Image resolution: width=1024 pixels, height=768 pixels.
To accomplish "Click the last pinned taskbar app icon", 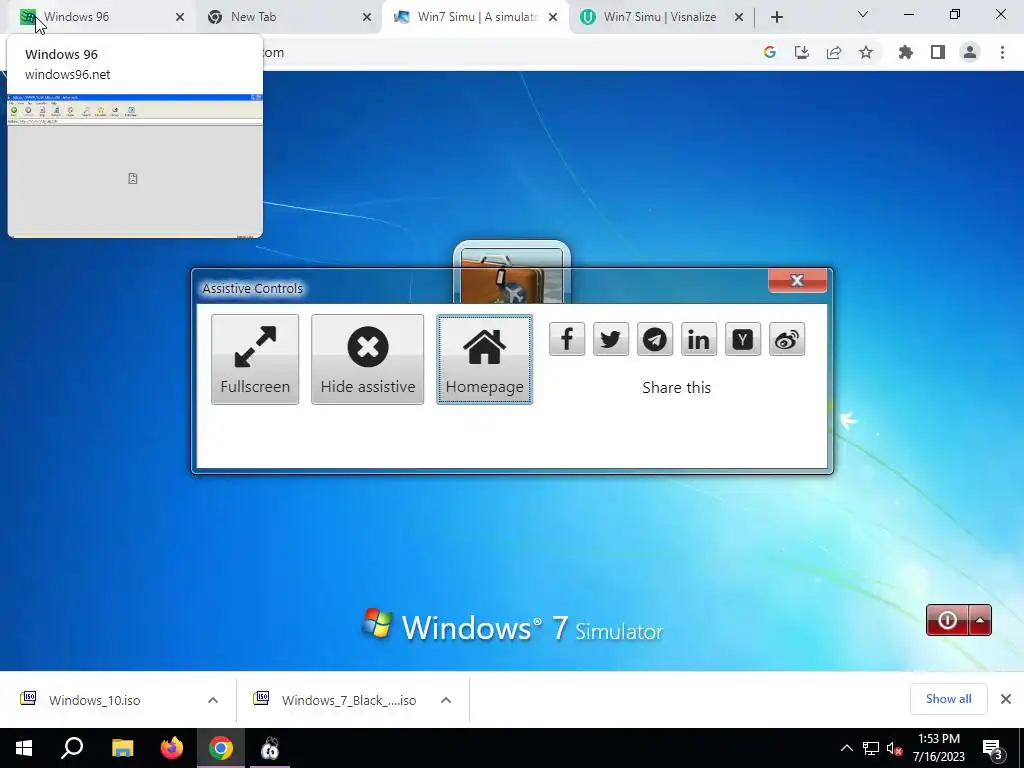I will [x=270, y=748].
